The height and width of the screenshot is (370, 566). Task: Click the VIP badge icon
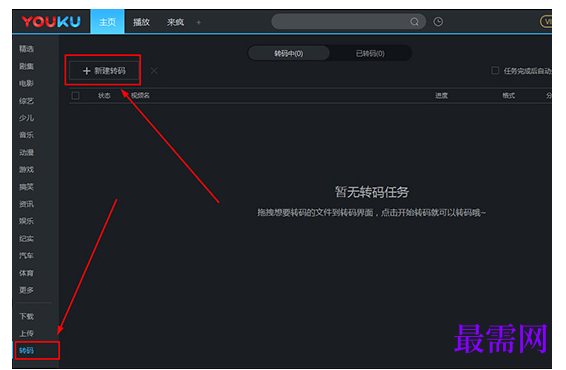tap(546, 22)
